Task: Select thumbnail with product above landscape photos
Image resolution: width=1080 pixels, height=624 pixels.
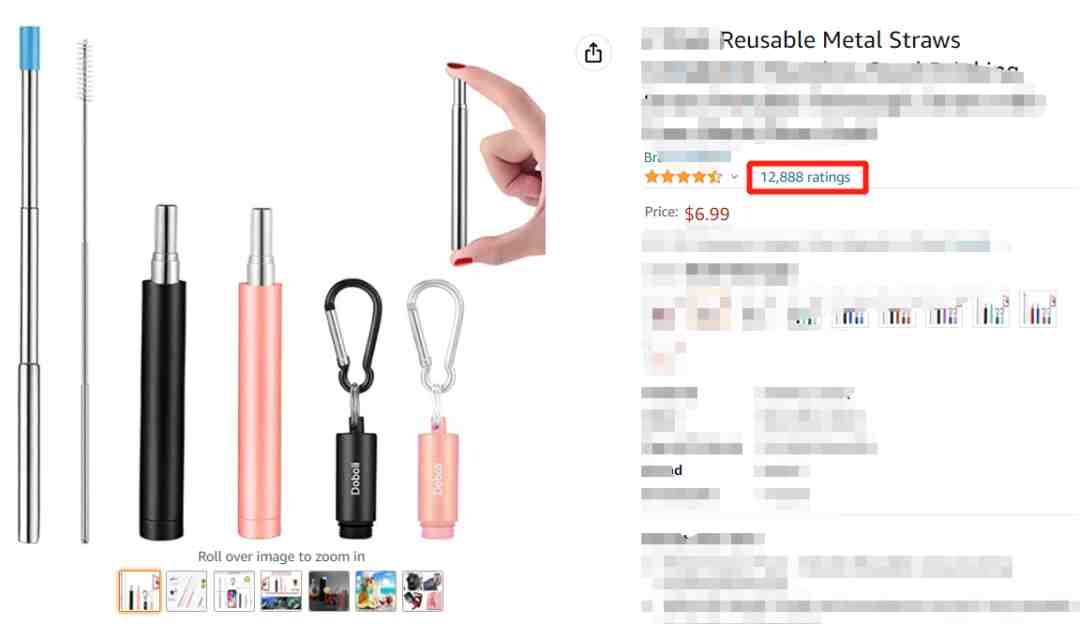Action: pyautogui.click(x=281, y=591)
